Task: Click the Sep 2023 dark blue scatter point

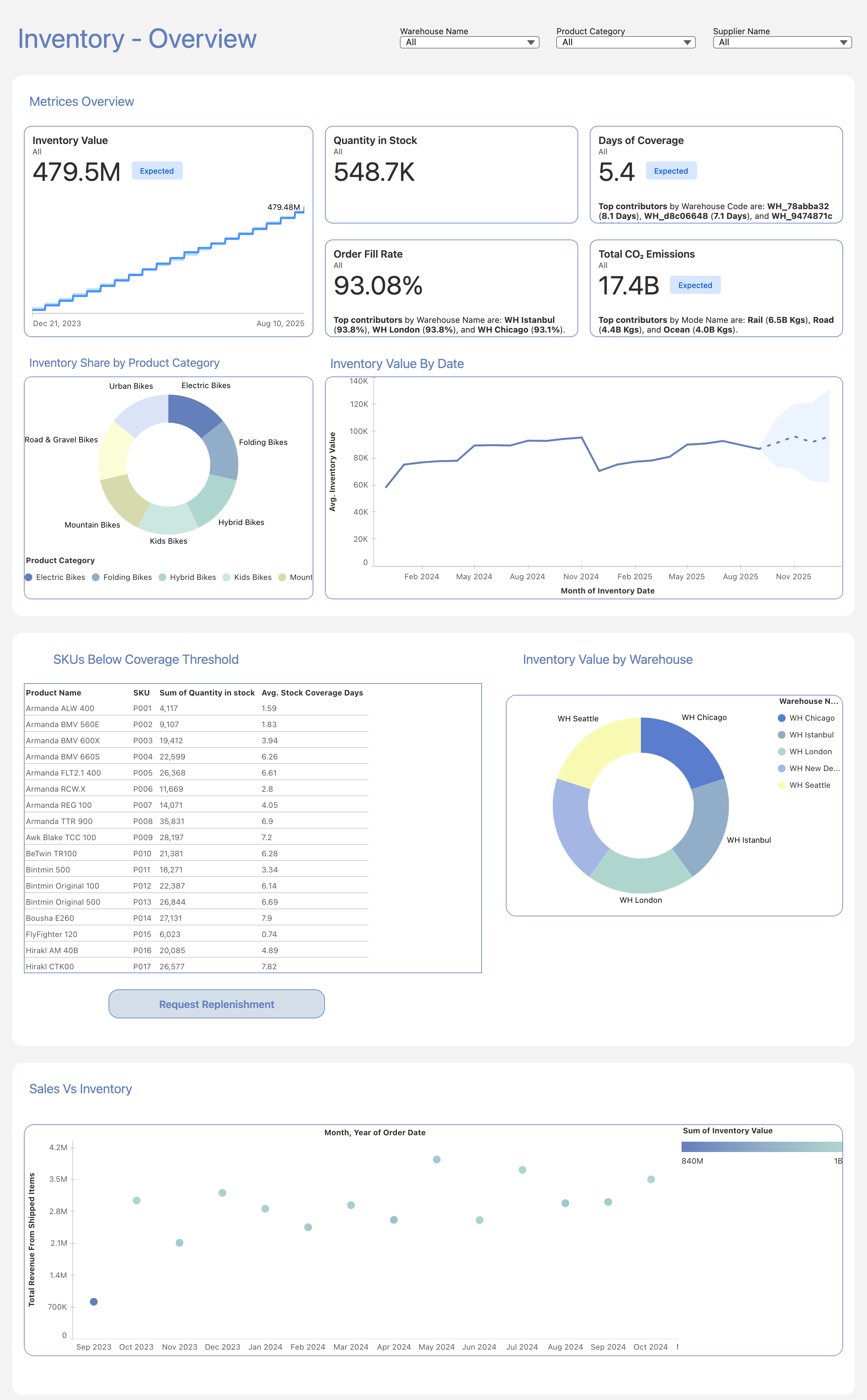Action: coord(94,1302)
